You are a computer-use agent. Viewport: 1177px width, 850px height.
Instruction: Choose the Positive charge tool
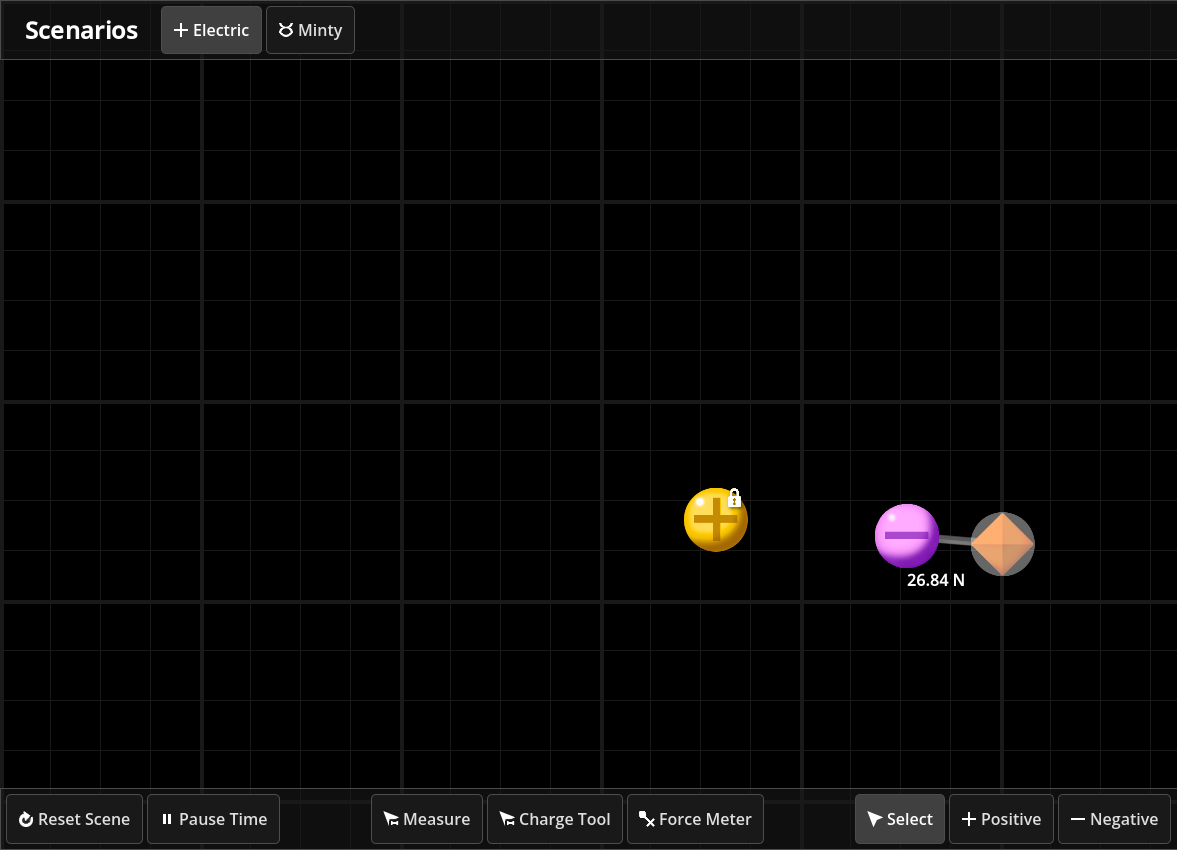(1001, 819)
